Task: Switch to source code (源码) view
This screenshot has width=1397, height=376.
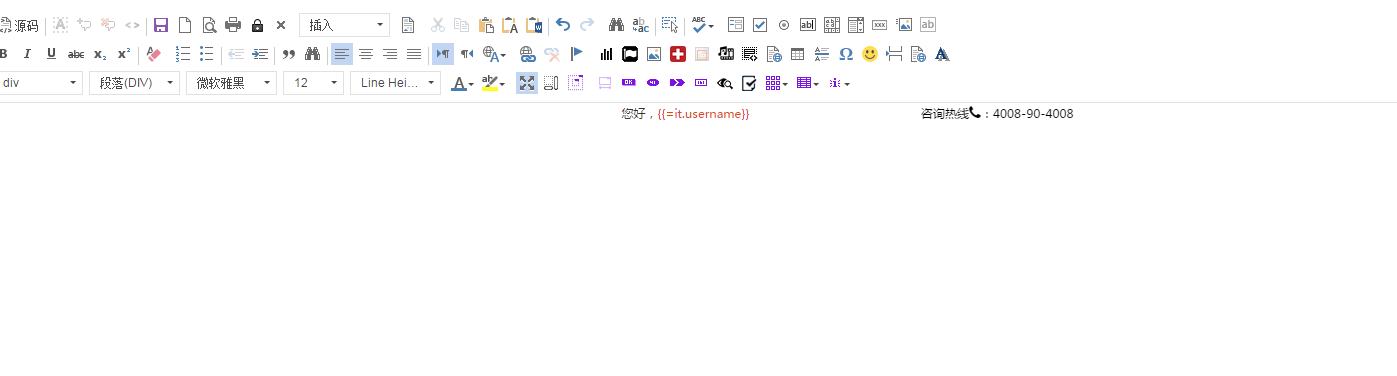Action: tap(19, 25)
